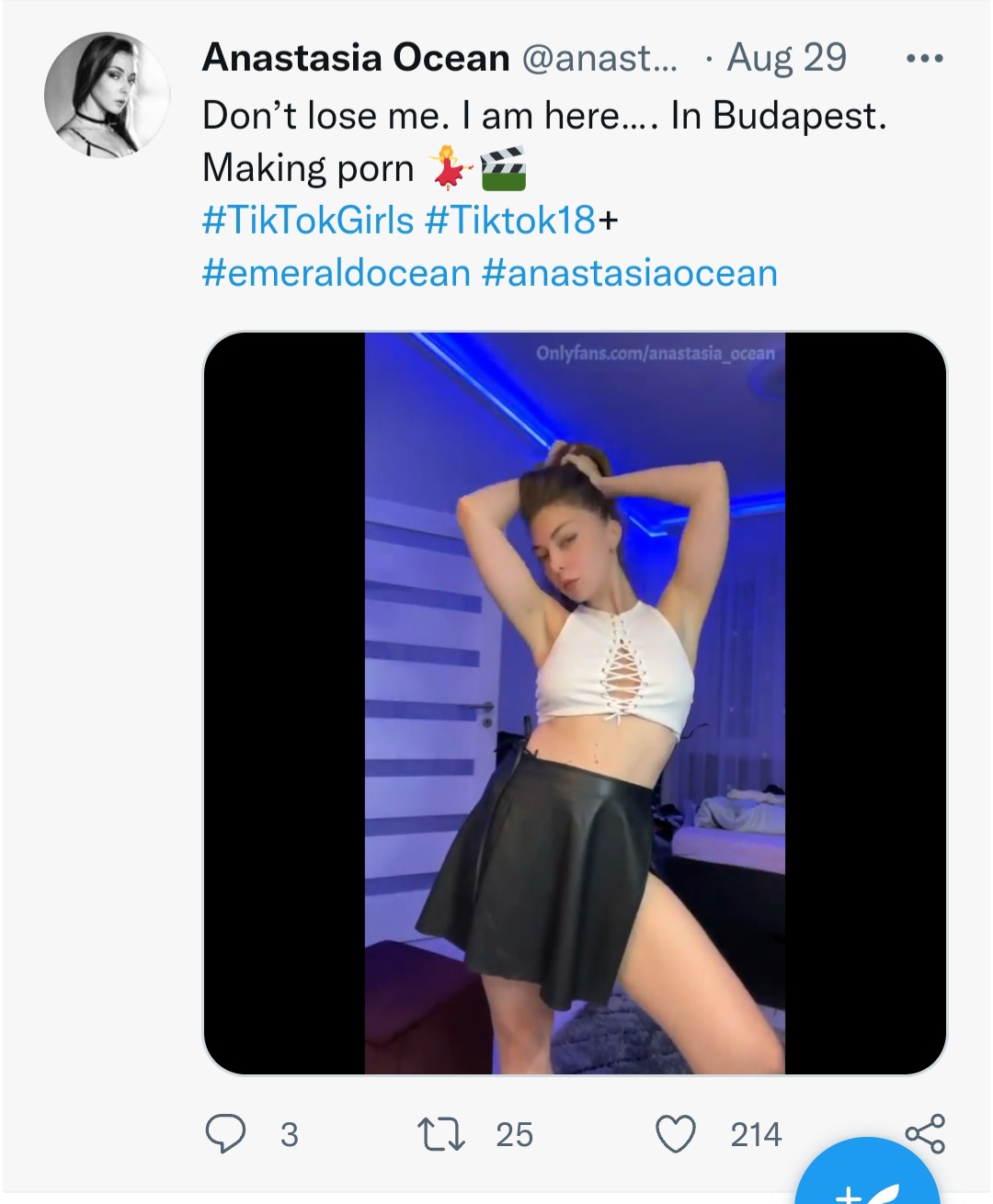Click the share icon below the tweet

(925, 1133)
